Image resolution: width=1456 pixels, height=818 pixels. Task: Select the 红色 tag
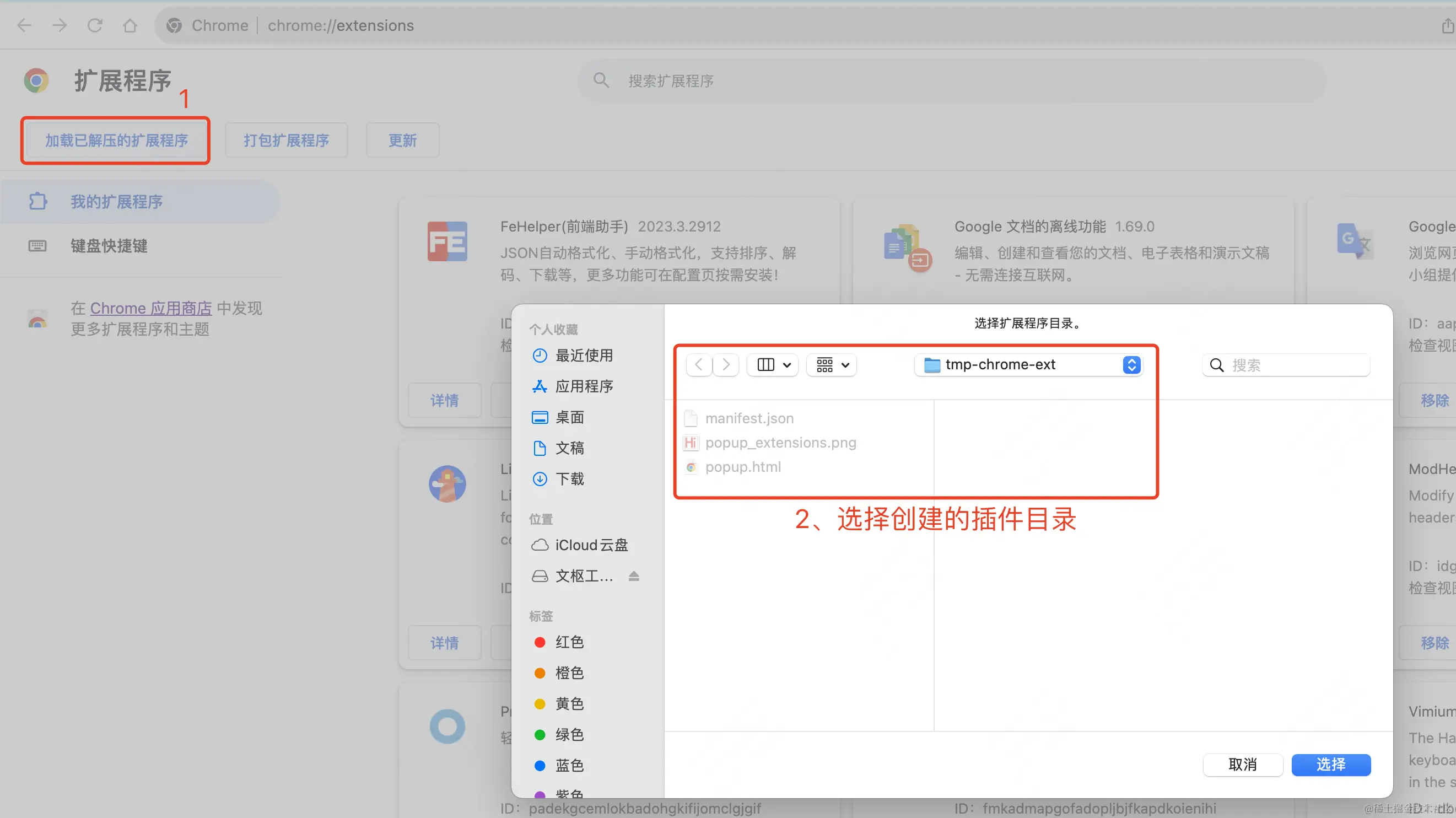tap(569, 642)
